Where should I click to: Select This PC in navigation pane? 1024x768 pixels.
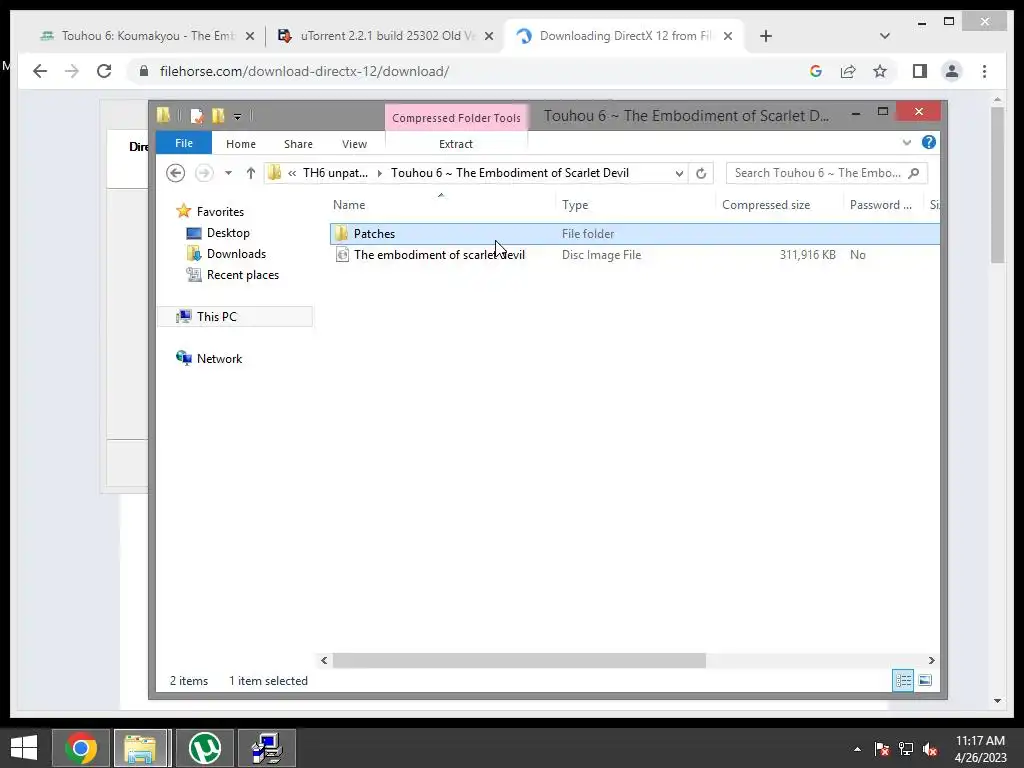[217, 317]
